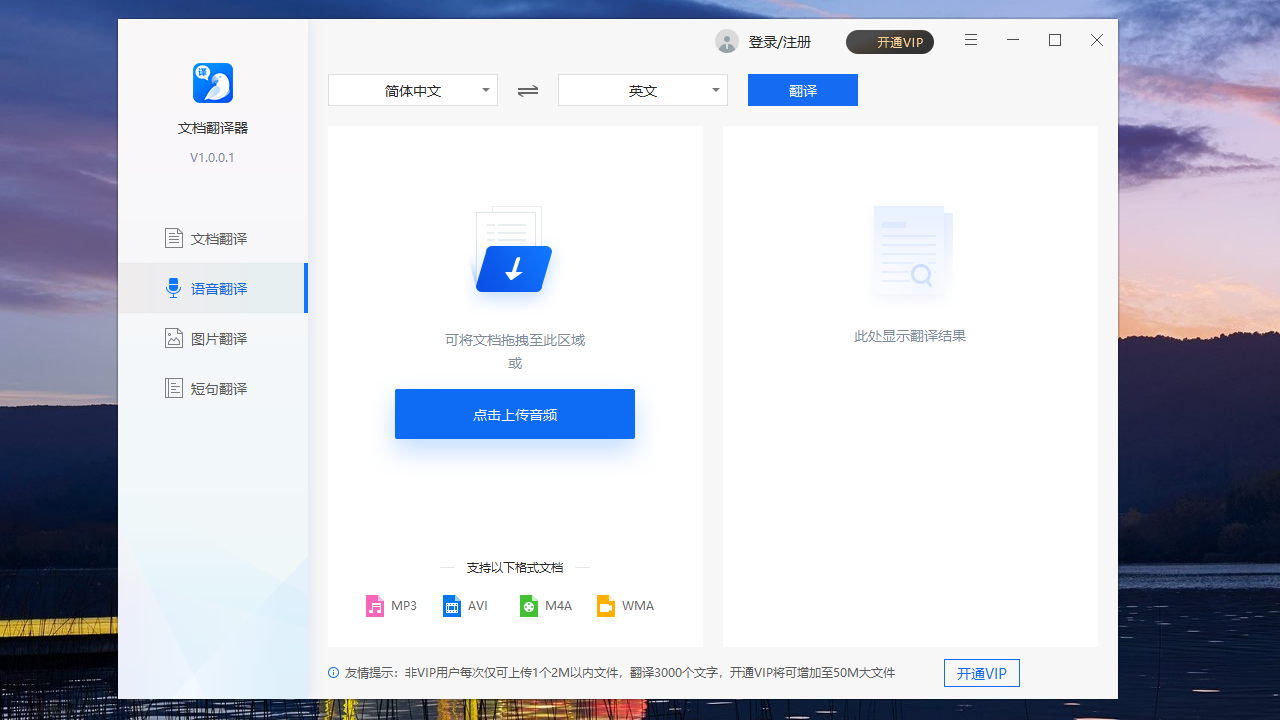Viewport: 1280px width, 720px height.
Task: Select the M4A format icon
Action: click(x=529, y=605)
